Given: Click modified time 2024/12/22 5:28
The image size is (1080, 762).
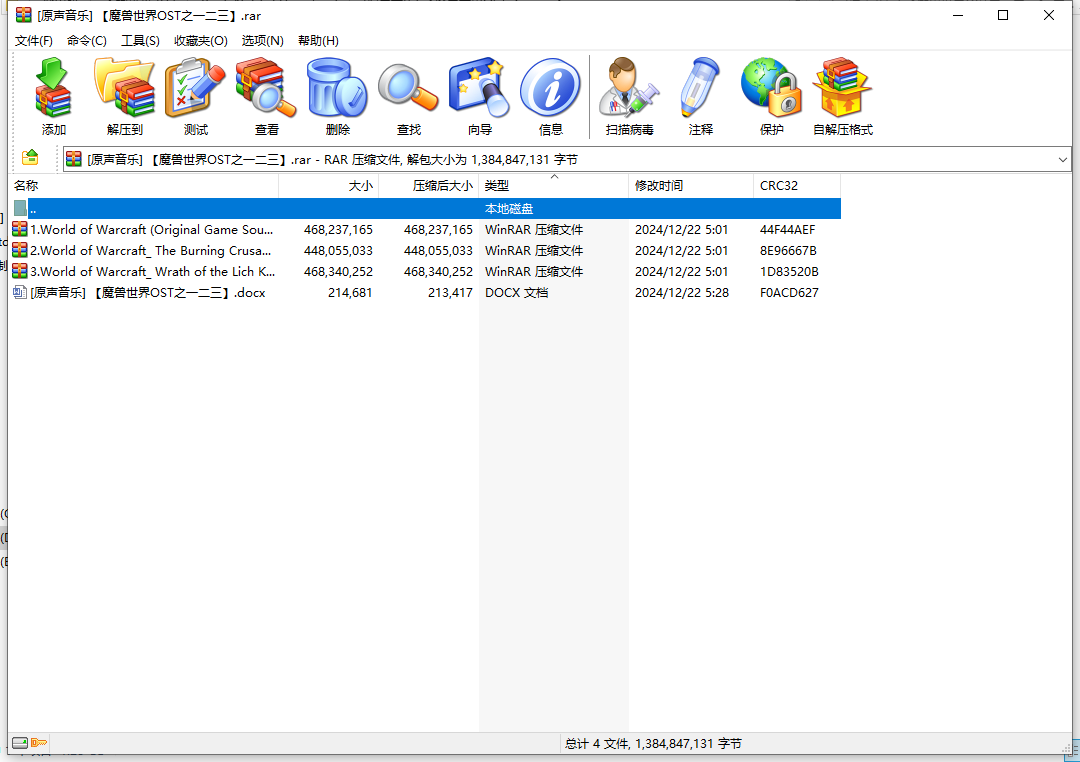Looking at the screenshot, I should (x=682, y=293).
